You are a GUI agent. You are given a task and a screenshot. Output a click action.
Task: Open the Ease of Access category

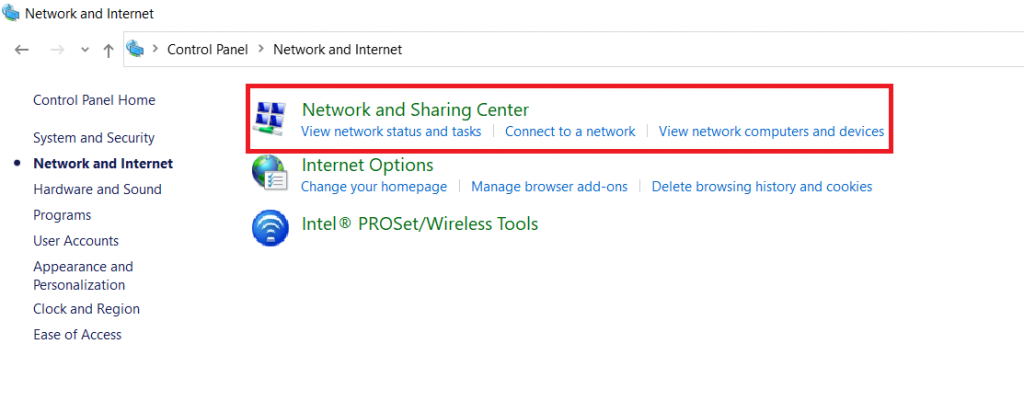tap(77, 335)
